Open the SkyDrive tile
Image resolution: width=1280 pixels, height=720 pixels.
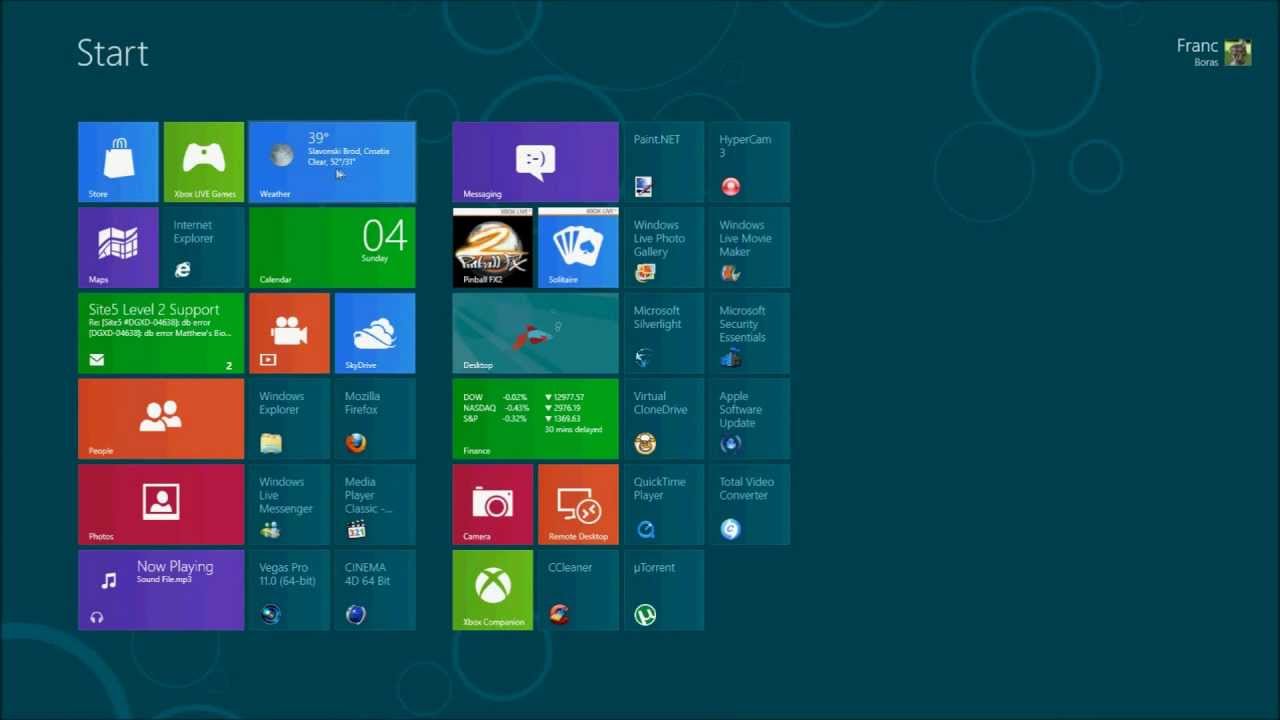point(375,333)
